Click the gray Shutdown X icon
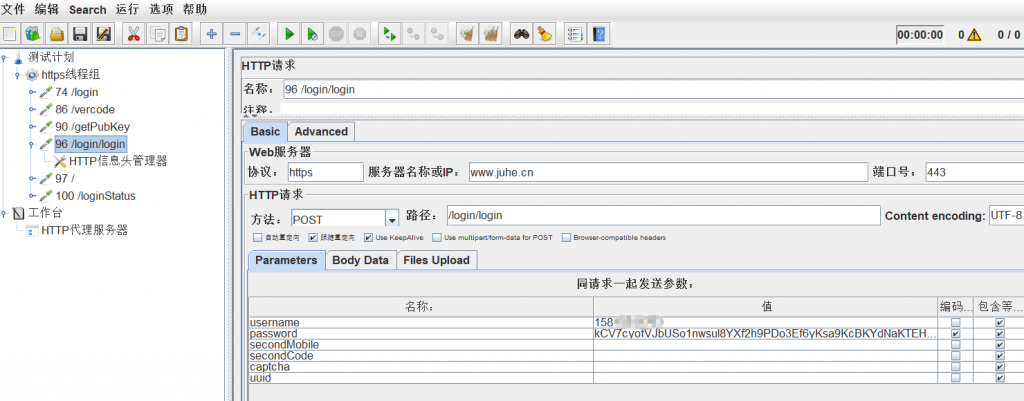 click(x=359, y=33)
